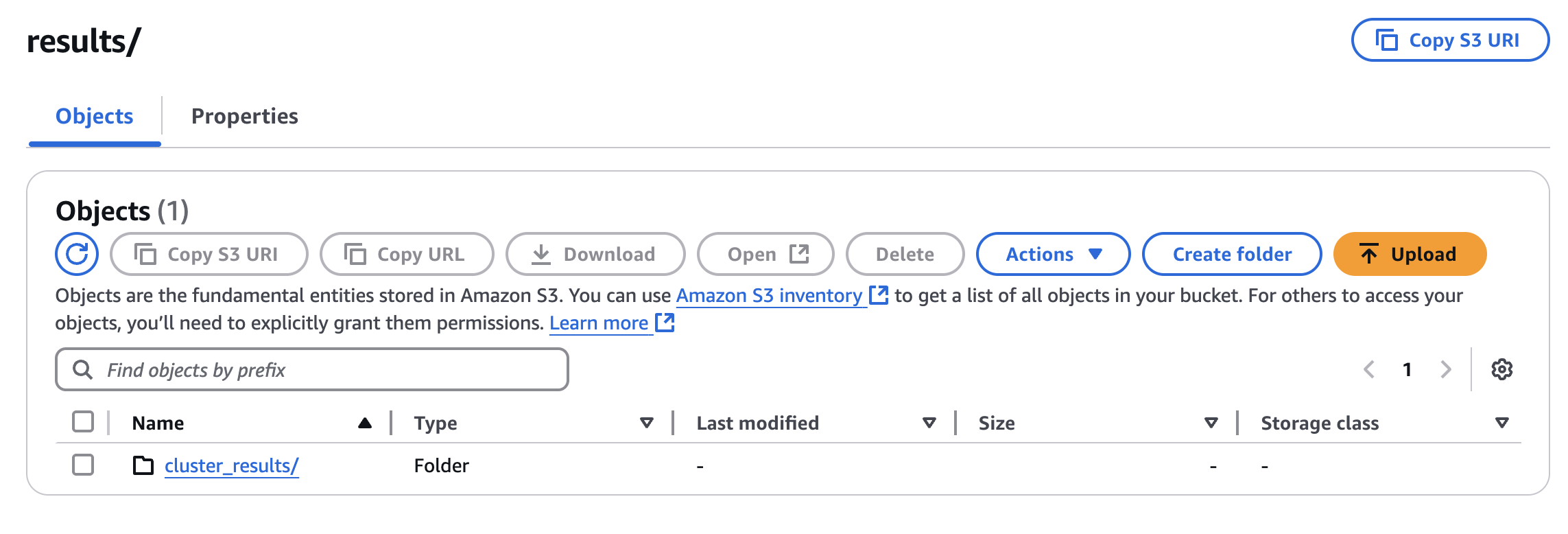The height and width of the screenshot is (534, 1568).
Task: Go to next page arrow
Action: pos(1445,369)
